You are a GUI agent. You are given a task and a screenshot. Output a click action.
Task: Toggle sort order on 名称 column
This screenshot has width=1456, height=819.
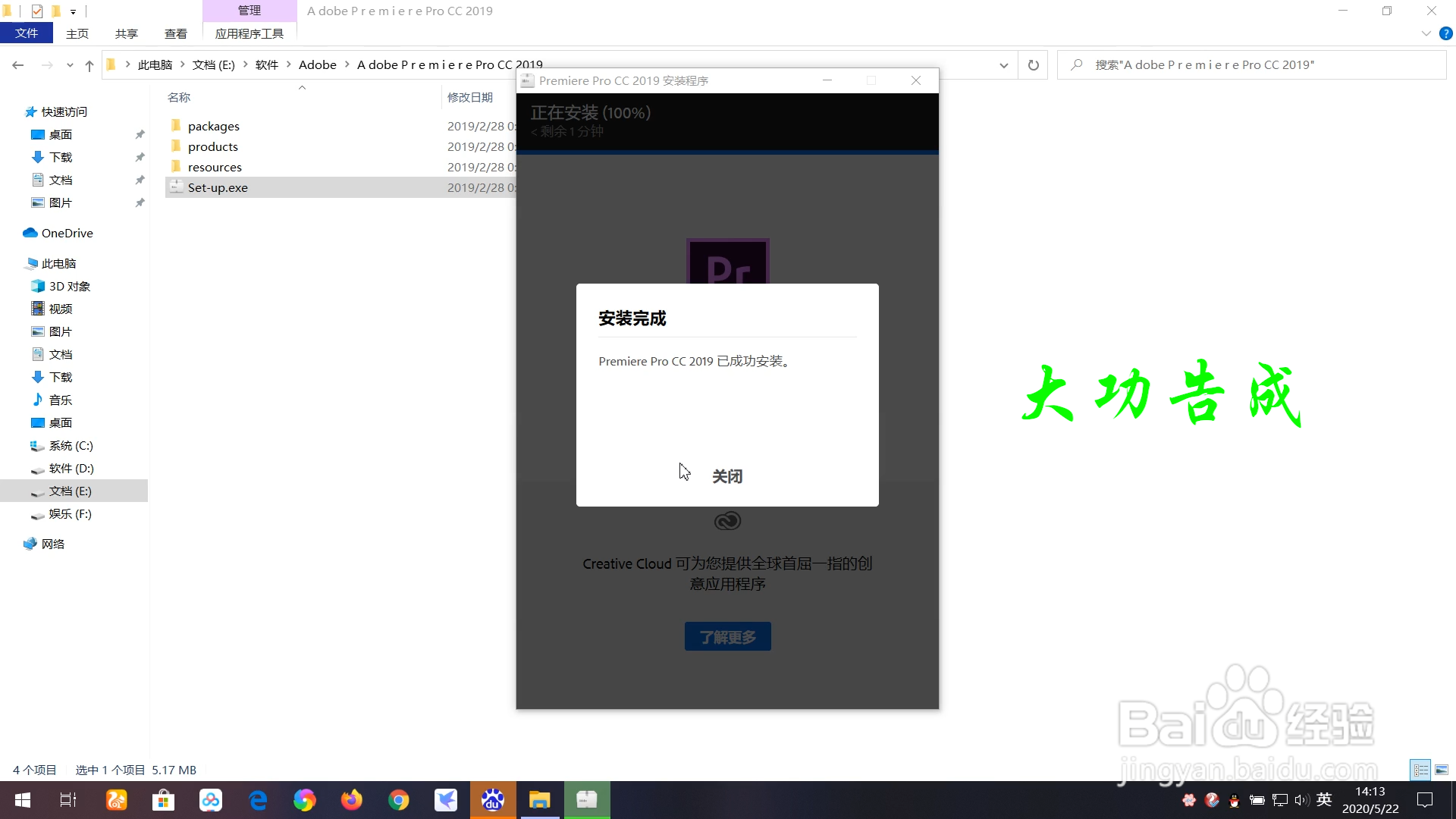coord(180,97)
